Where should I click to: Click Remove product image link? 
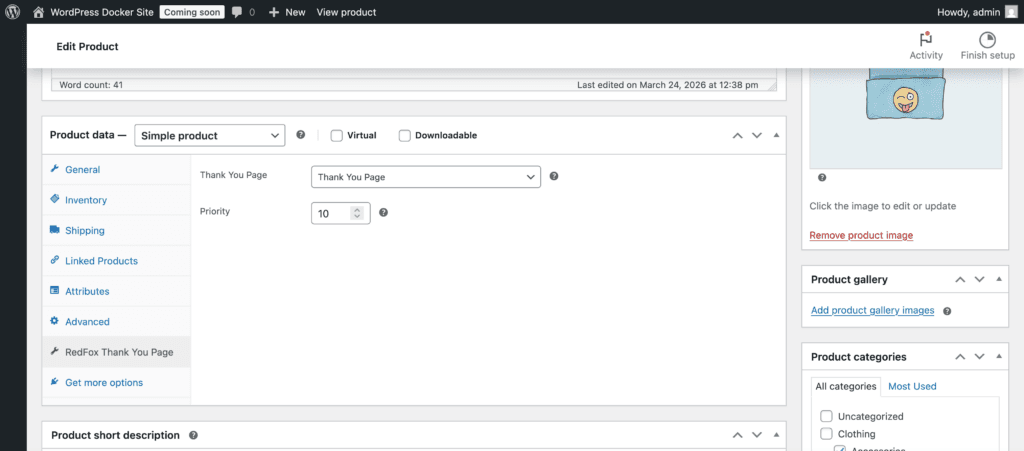click(x=860, y=235)
